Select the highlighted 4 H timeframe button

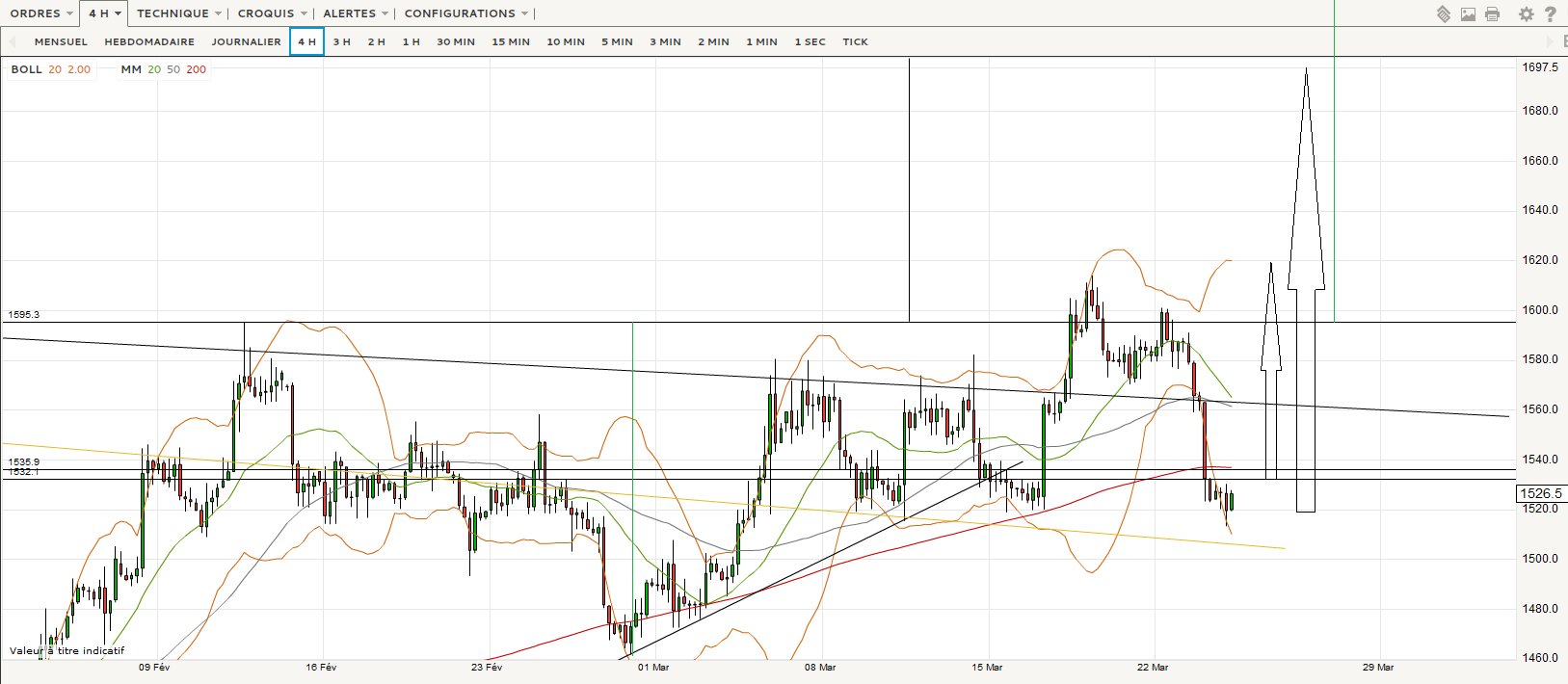click(306, 41)
